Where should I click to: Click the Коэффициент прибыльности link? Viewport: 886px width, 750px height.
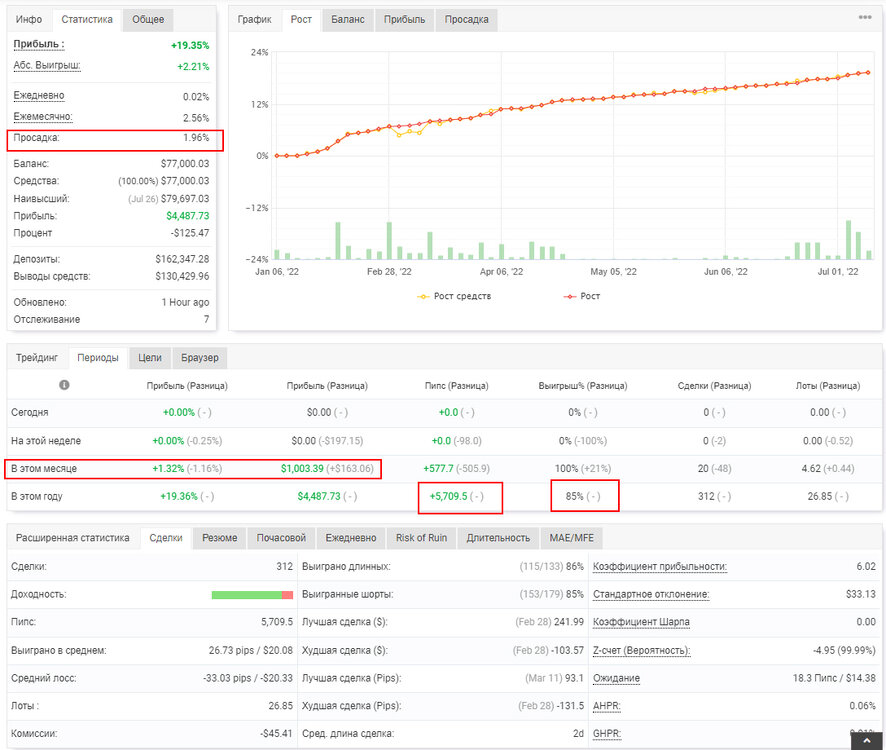pos(660,566)
